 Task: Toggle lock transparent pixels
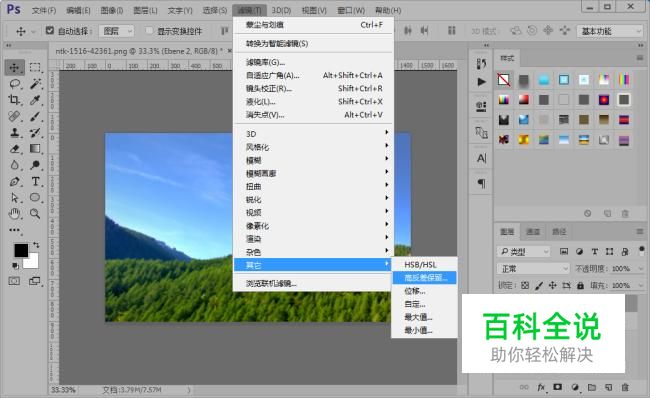[525, 285]
